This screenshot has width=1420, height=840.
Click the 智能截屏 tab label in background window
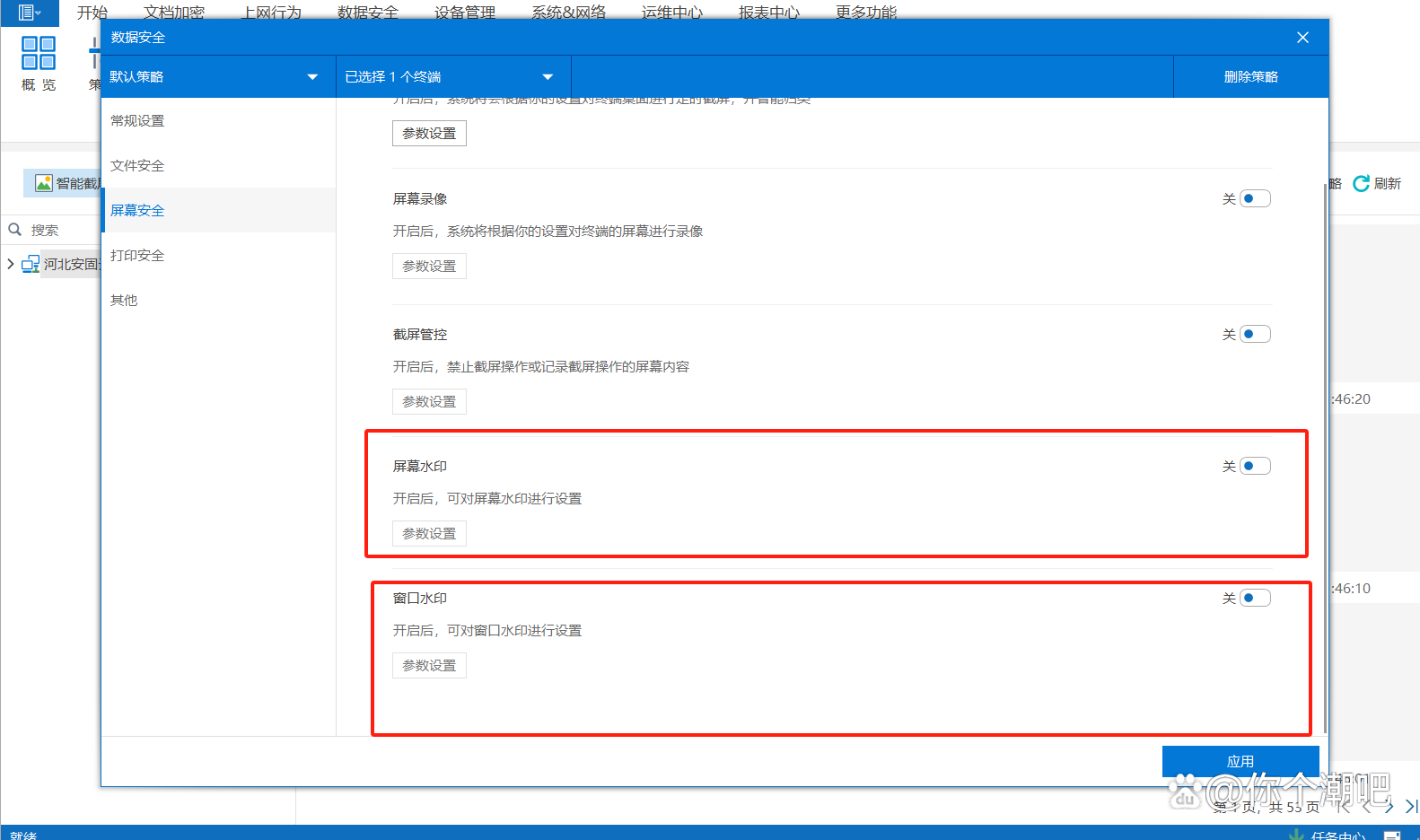click(77, 183)
